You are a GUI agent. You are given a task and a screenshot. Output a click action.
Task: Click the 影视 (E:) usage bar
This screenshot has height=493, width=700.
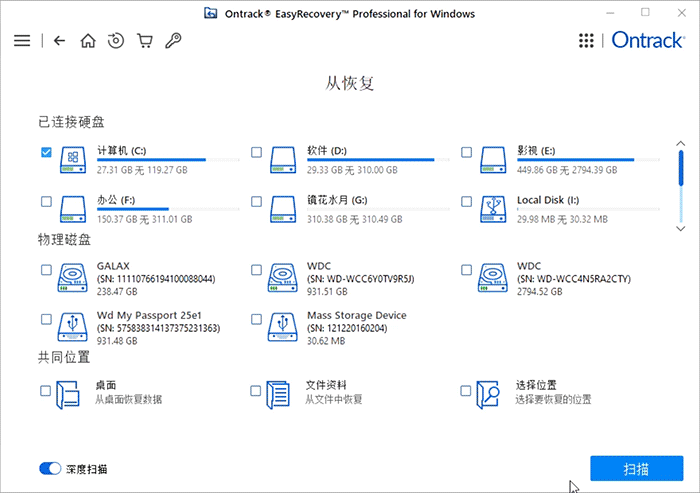(x=588, y=159)
